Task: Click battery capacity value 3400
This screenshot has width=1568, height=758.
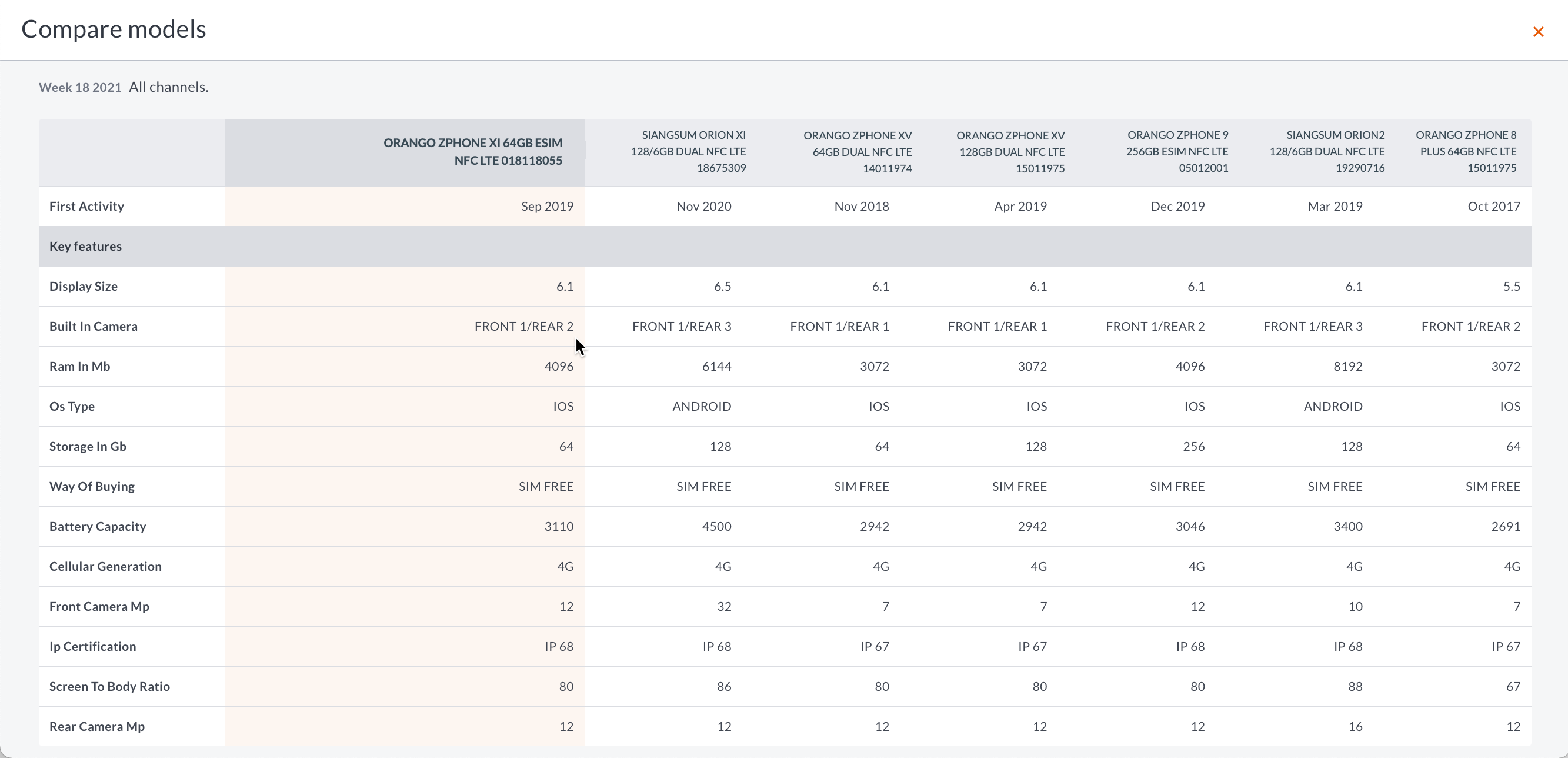Action: click(x=1347, y=527)
